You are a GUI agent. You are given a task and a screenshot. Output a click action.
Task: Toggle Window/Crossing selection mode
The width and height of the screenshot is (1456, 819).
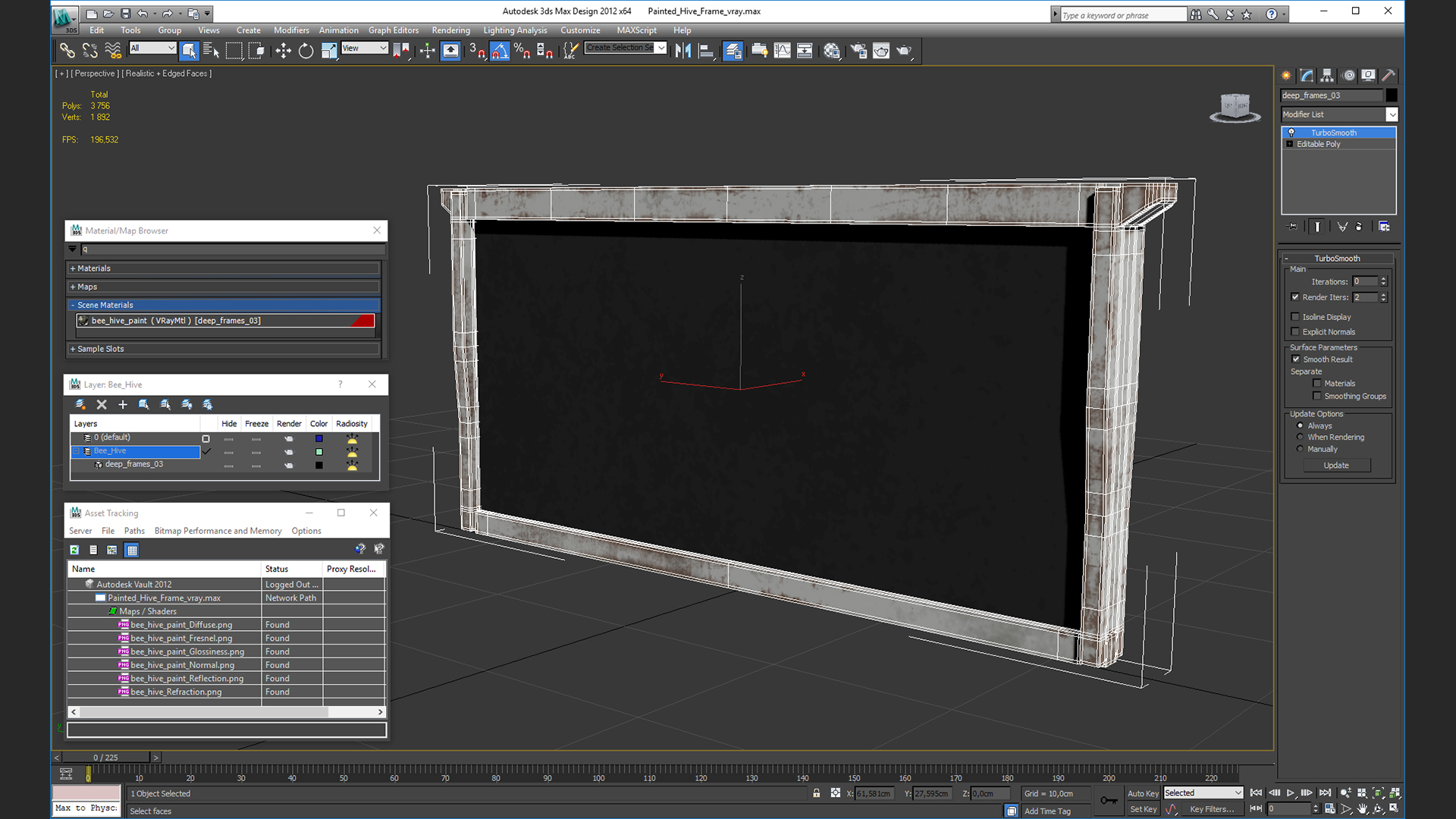(256, 51)
